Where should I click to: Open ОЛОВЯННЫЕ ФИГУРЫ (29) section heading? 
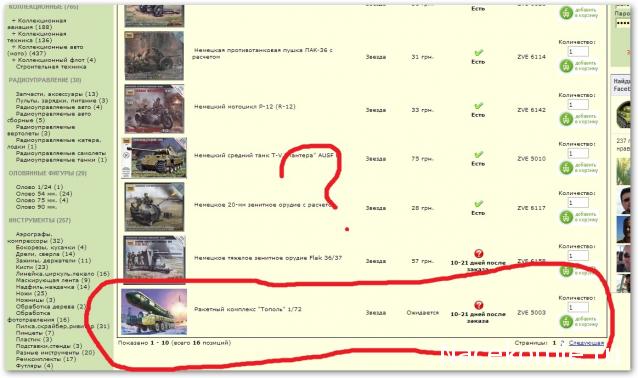pos(47,173)
